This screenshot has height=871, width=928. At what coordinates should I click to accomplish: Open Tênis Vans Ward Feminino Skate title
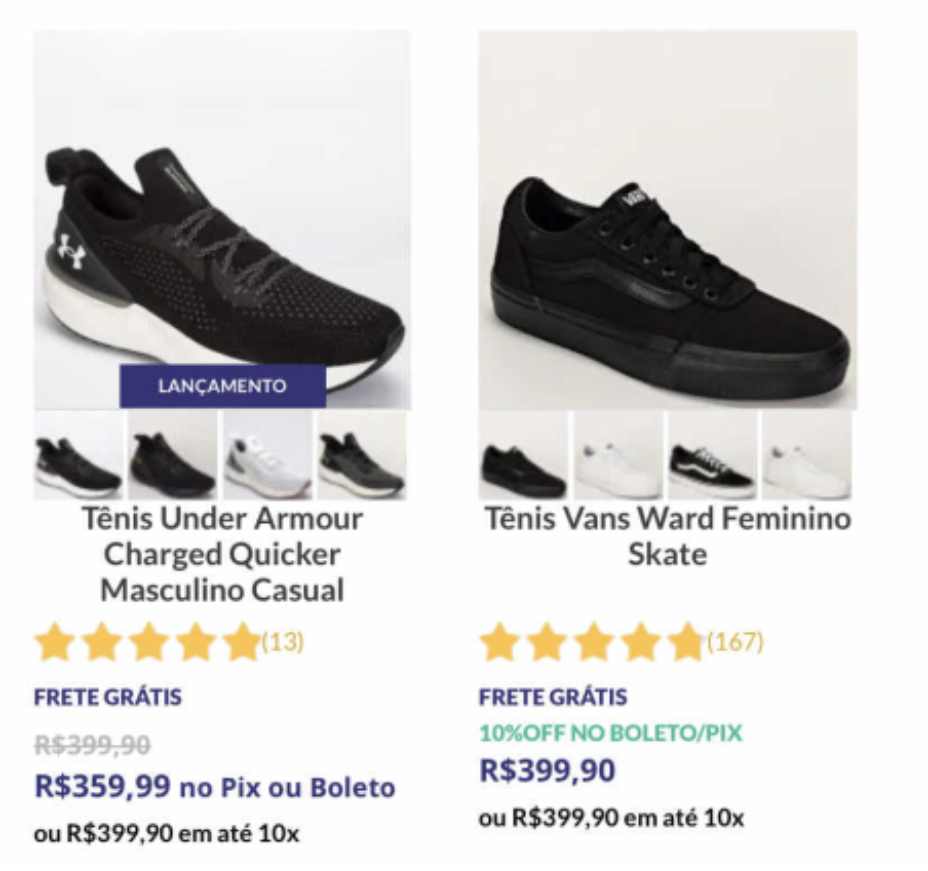pos(667,536)
